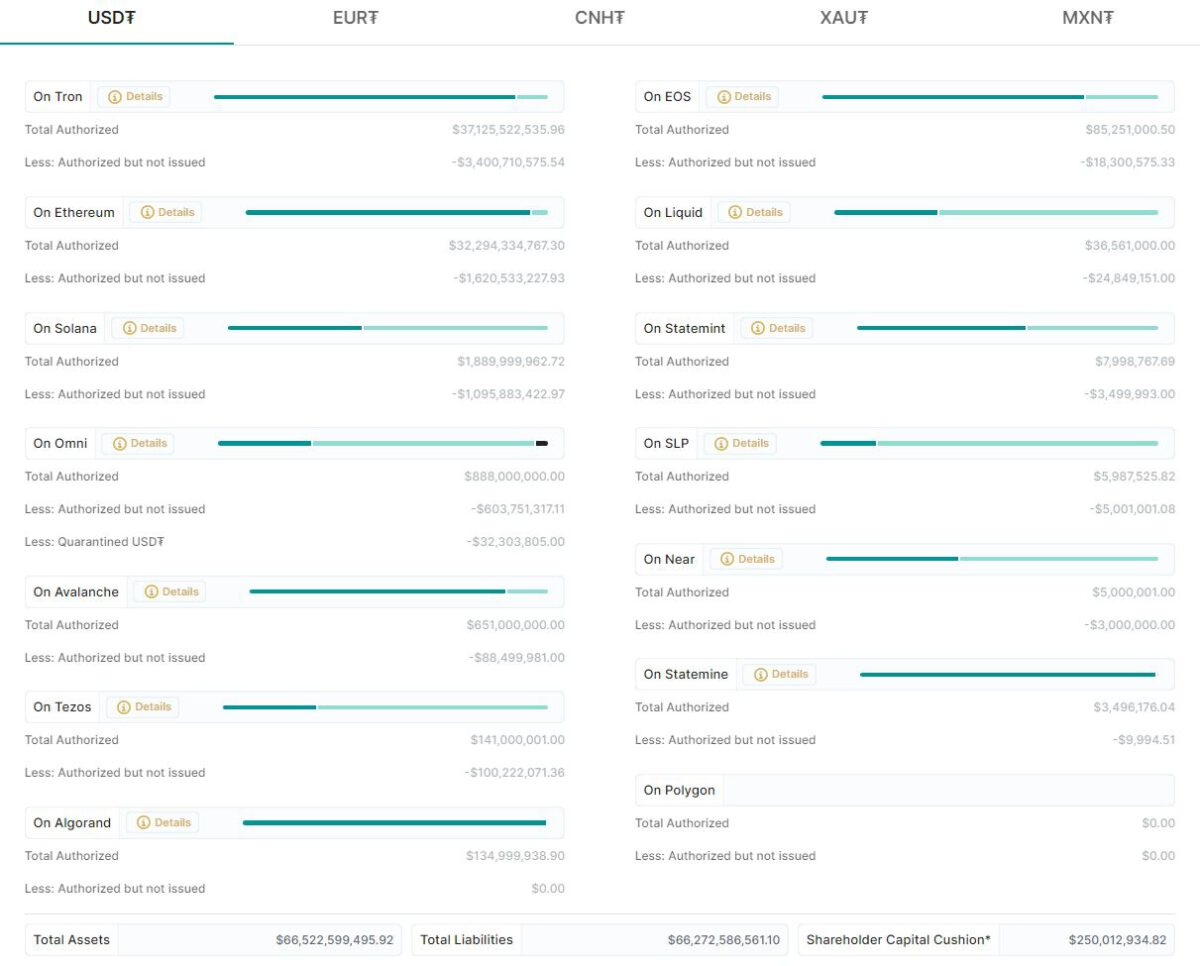
Task: Click the info icon beside On Liquid
Action: pos(735,213)
